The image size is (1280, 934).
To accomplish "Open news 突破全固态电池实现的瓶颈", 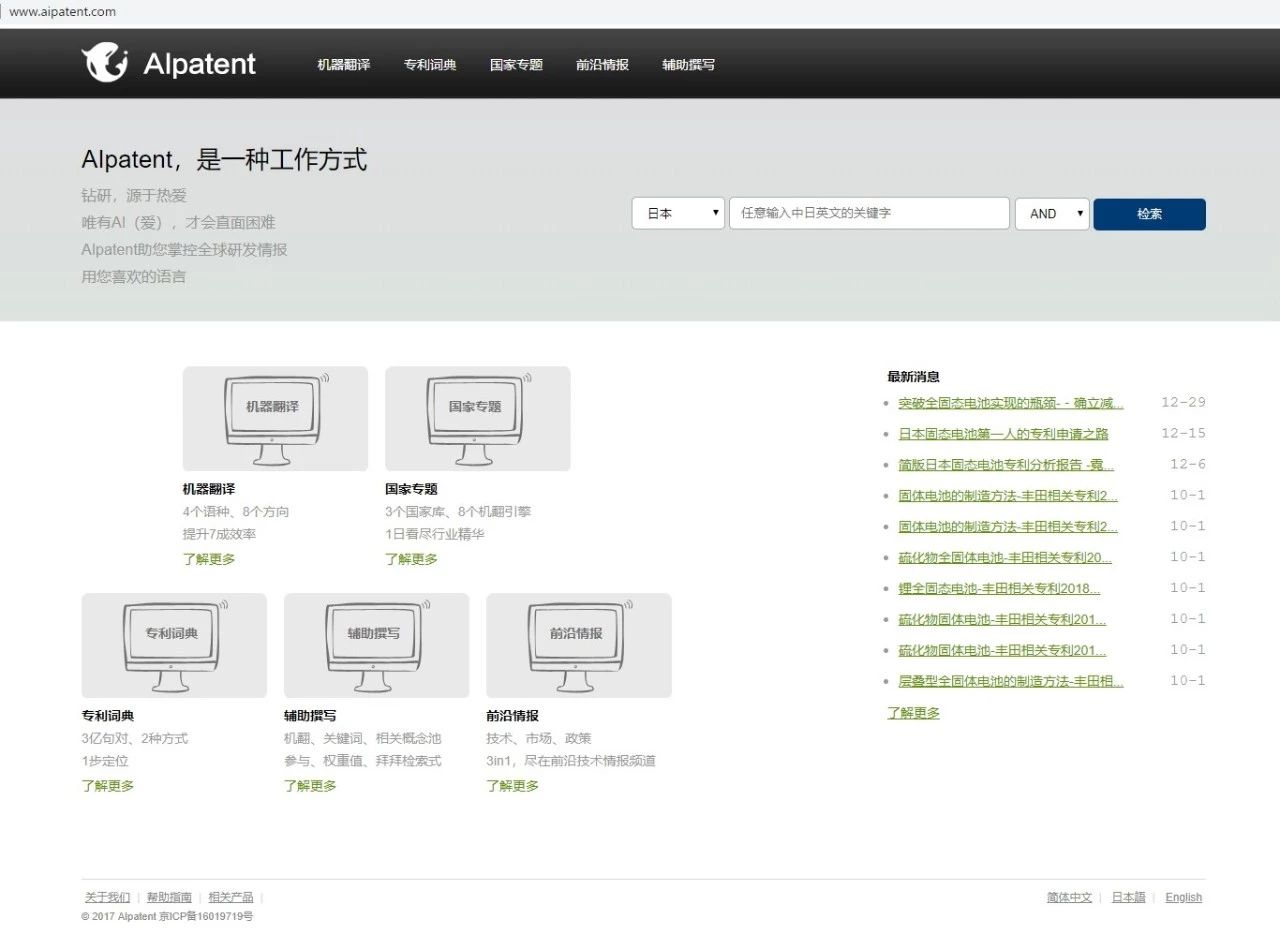I will tap(1011, 403).
